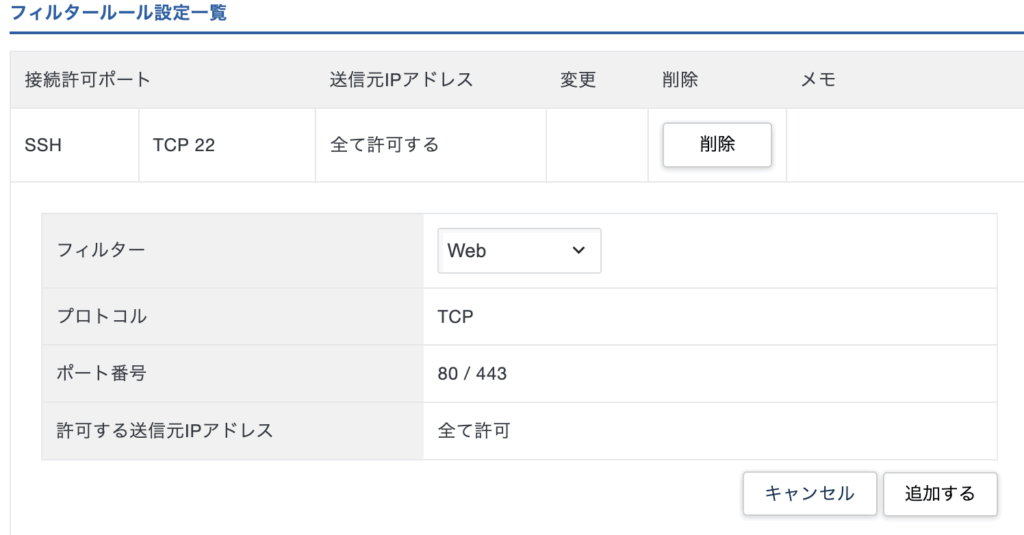The image size is (1024, 535).
Task: Click the フィルタールール設定一覧 heading
Action: tap(118, 12)
